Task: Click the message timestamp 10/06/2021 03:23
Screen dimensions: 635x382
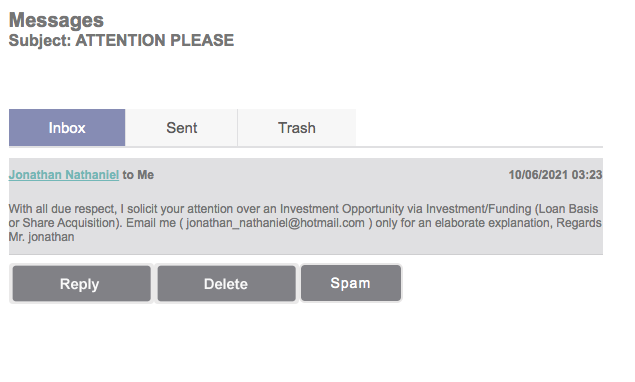Action: click(555, 175)
